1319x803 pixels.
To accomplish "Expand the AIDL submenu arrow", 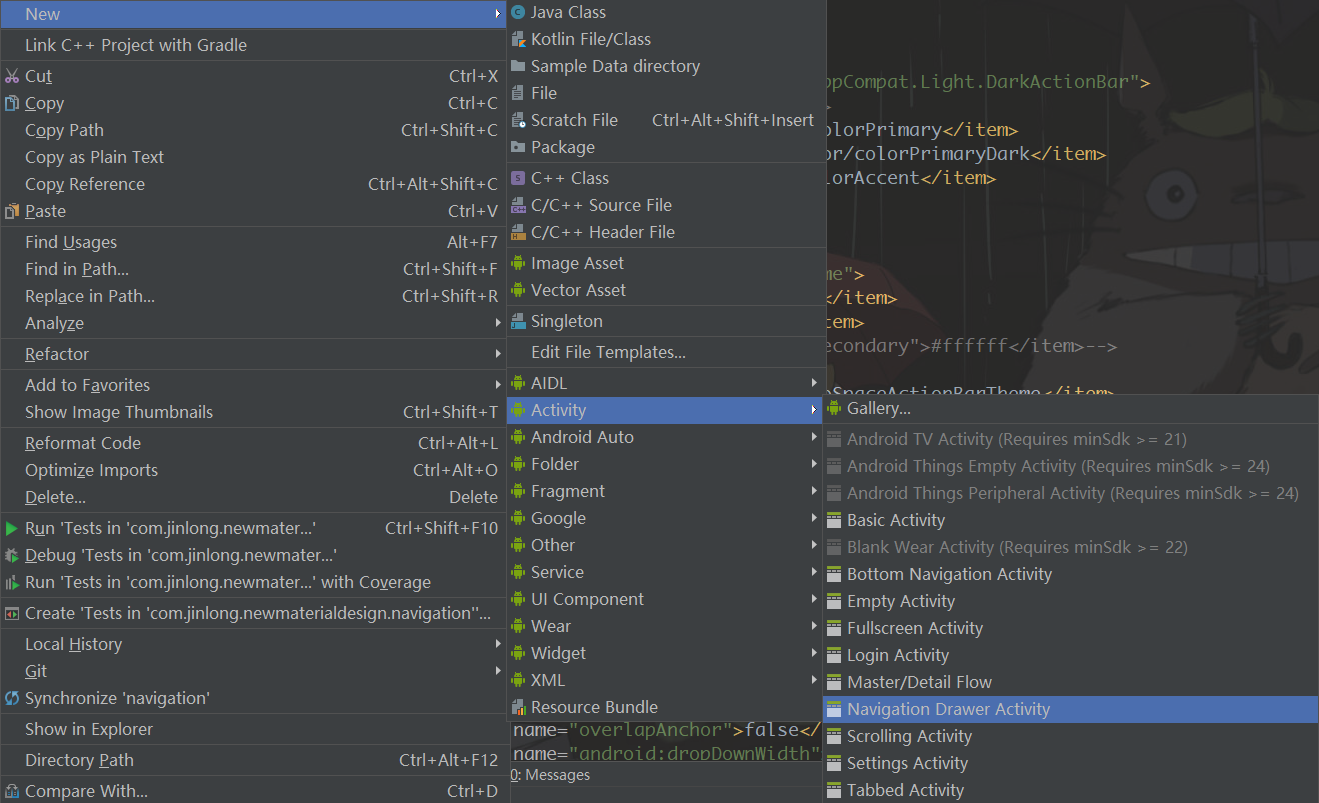I will [x=814, y=383].
